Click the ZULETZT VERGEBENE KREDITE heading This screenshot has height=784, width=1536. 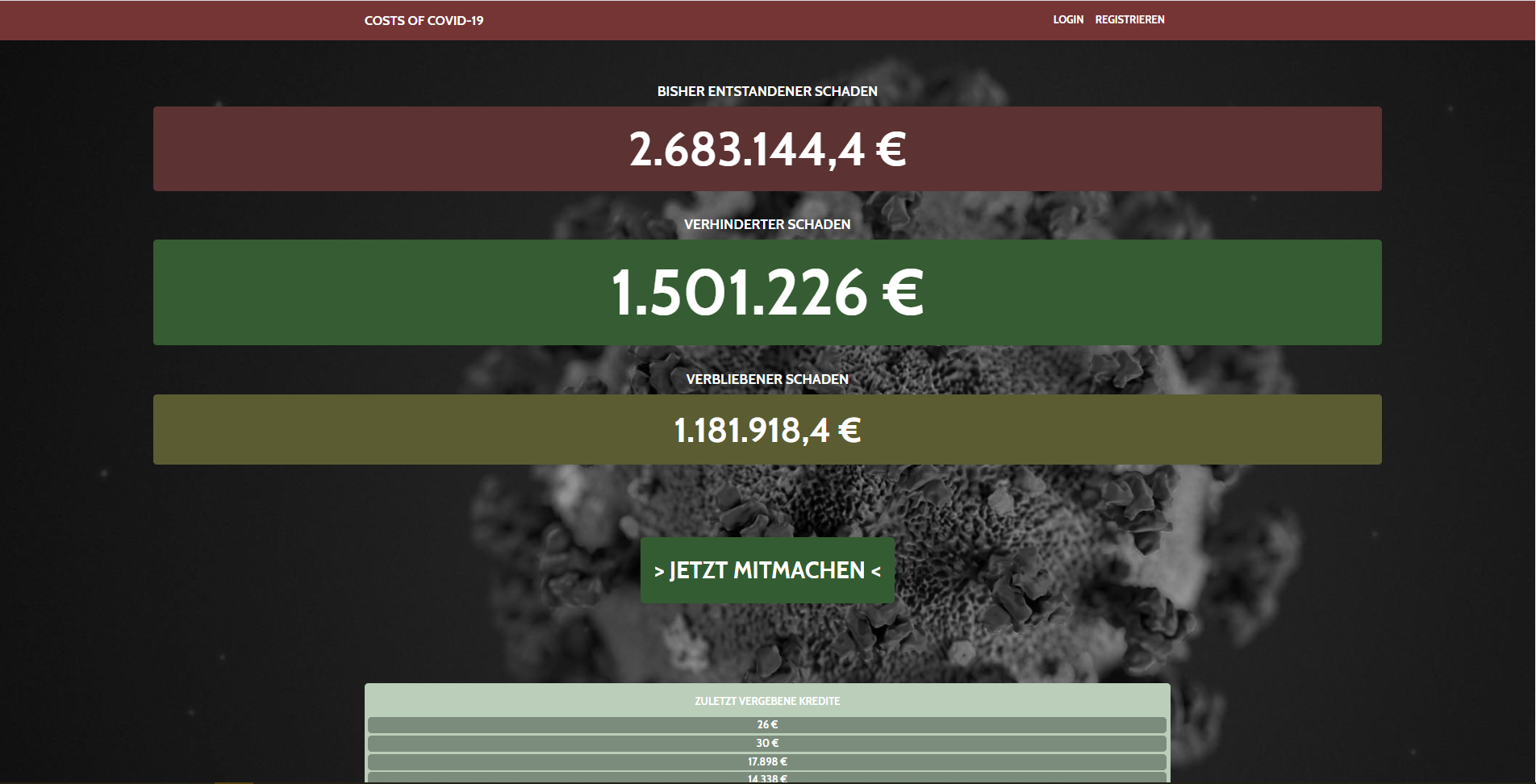767,701
